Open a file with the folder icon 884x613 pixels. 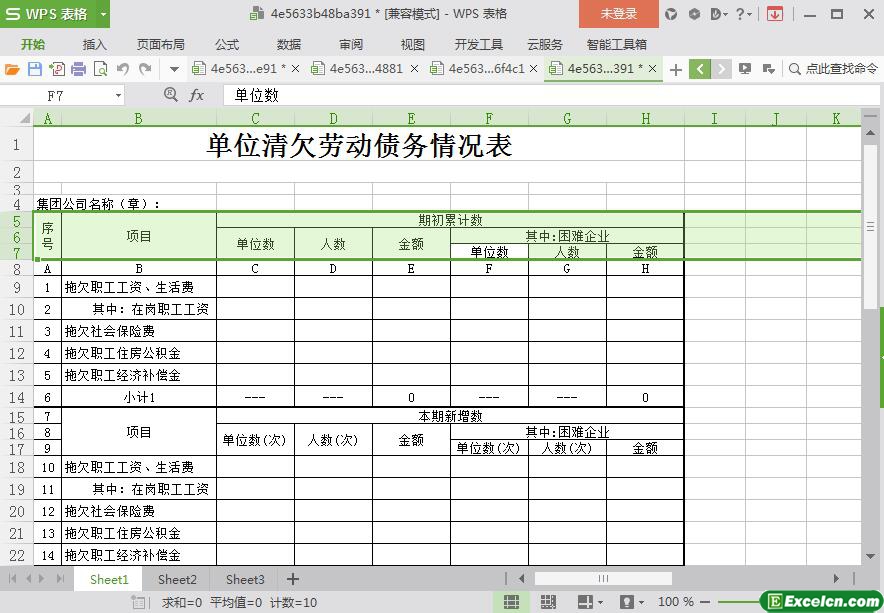click(12, 69)
